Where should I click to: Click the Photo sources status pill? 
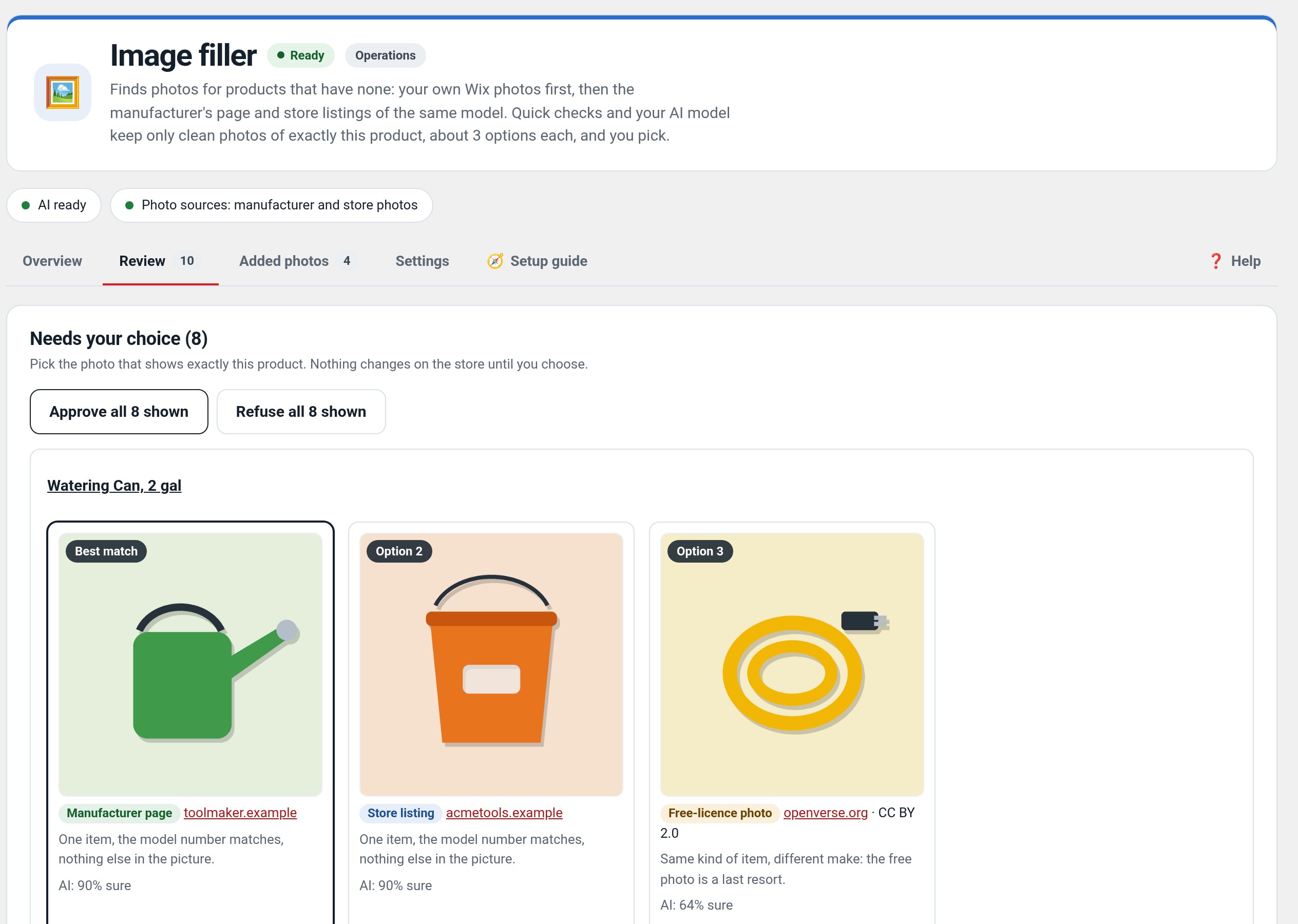click(272, 205)
